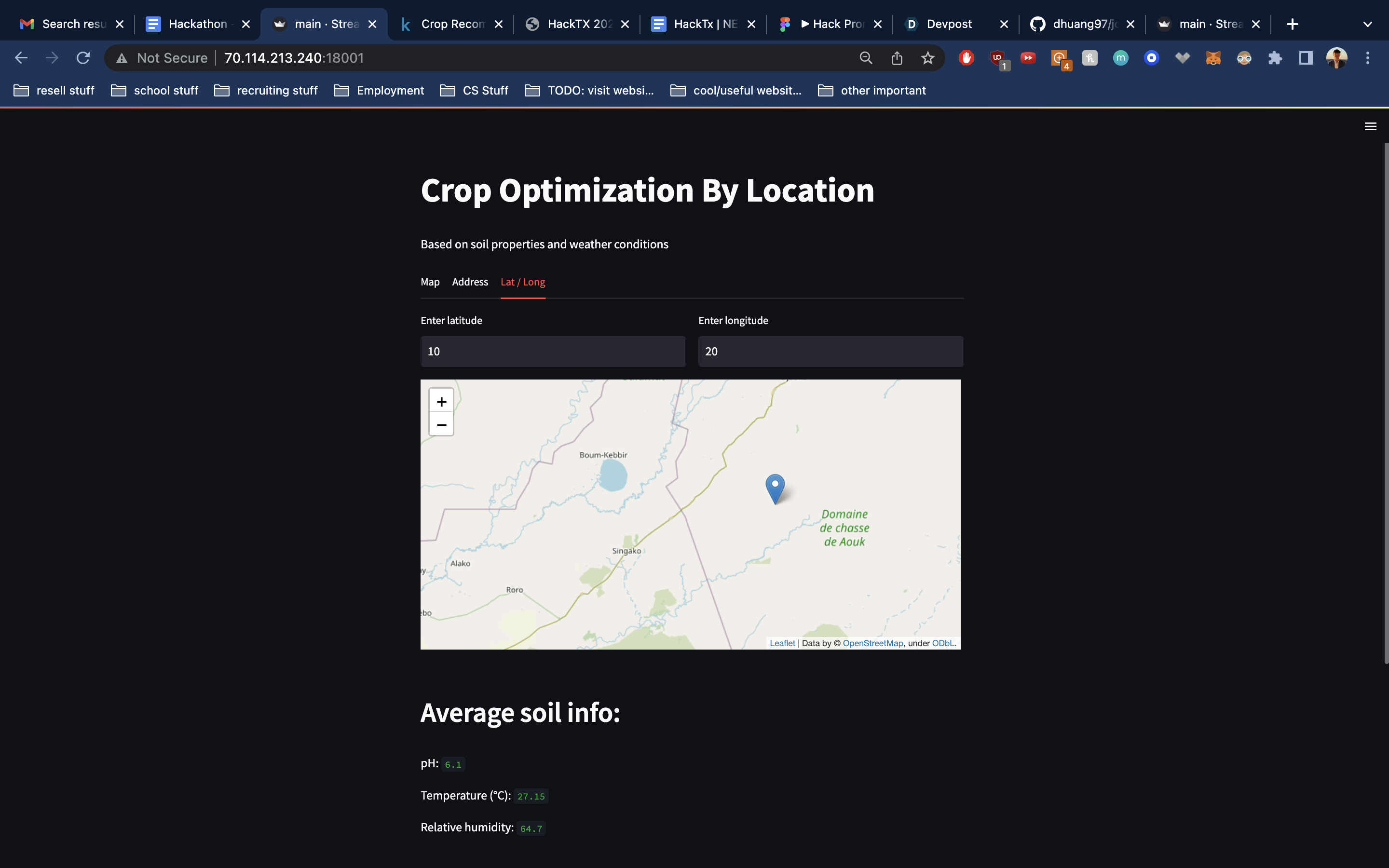The image size is (1389, 868).
Task: Click the page's vertical scrollbar
Action: (x=1386, y=402)
